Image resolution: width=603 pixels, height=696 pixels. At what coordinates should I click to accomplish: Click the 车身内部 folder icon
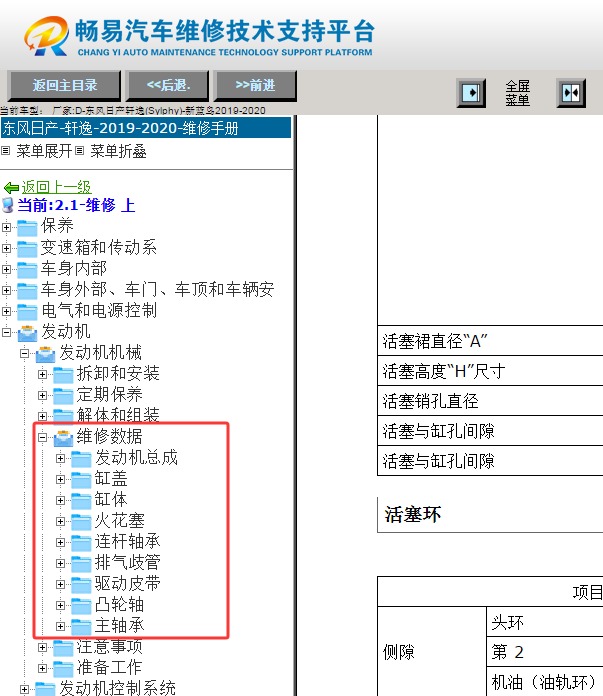[x=27, y=269]
